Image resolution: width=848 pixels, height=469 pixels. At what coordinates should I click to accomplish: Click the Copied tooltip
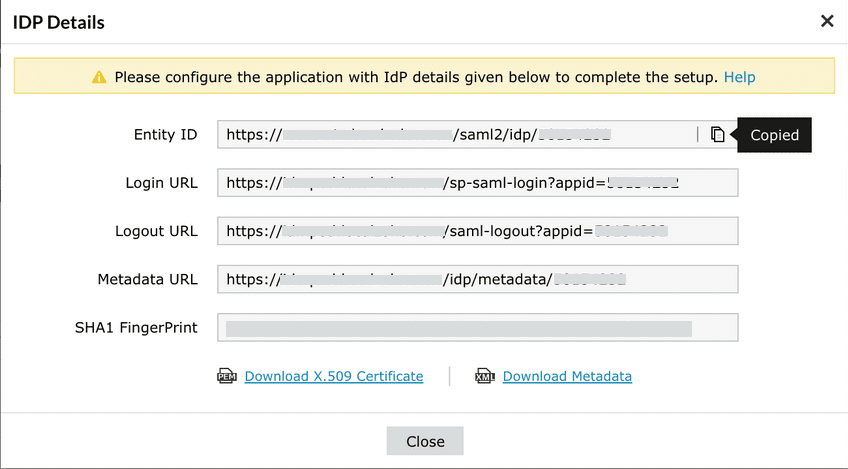774,135
